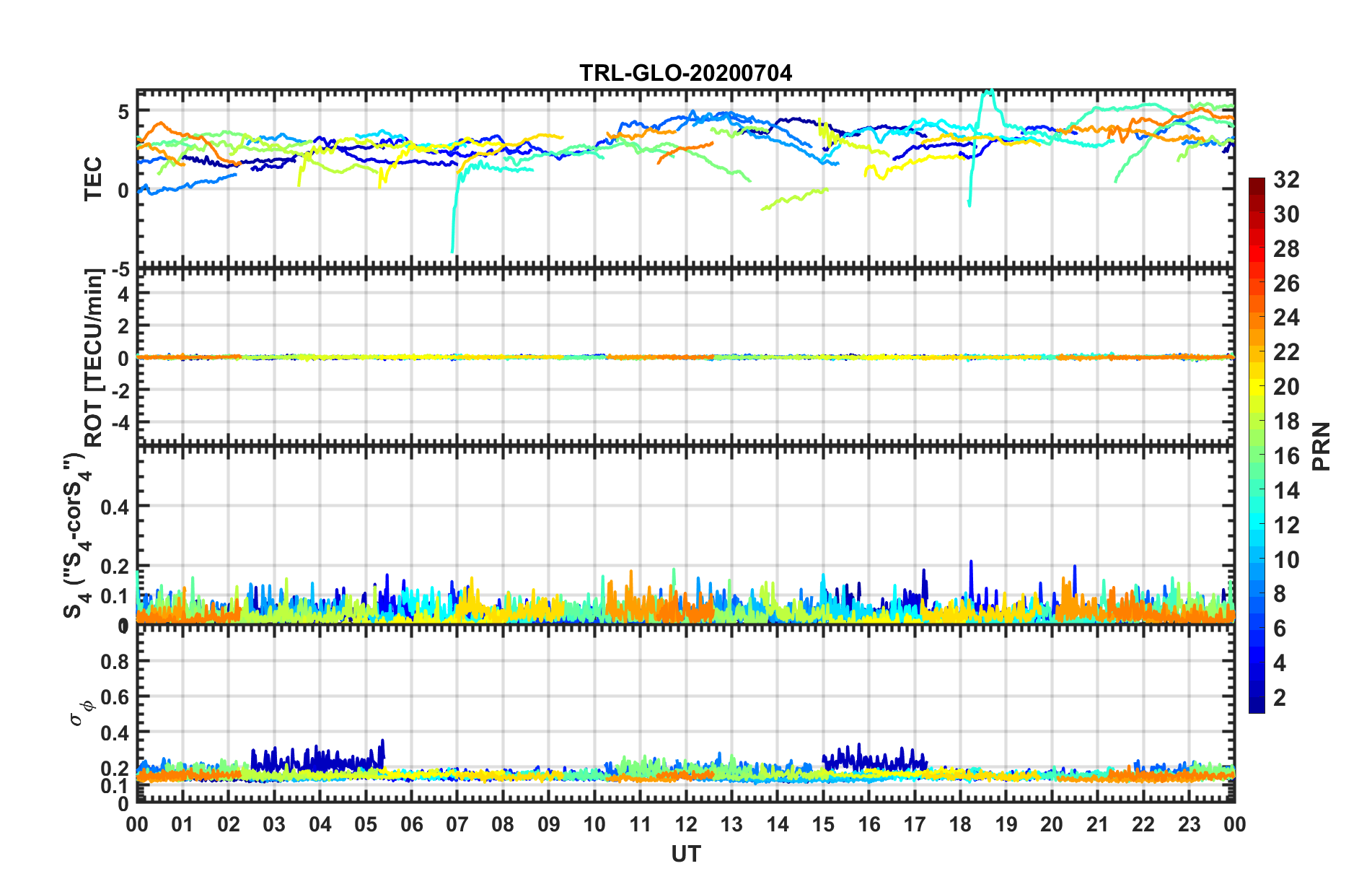
Task: Click UT axis tick label 12
Action: [x=686, y=824]
